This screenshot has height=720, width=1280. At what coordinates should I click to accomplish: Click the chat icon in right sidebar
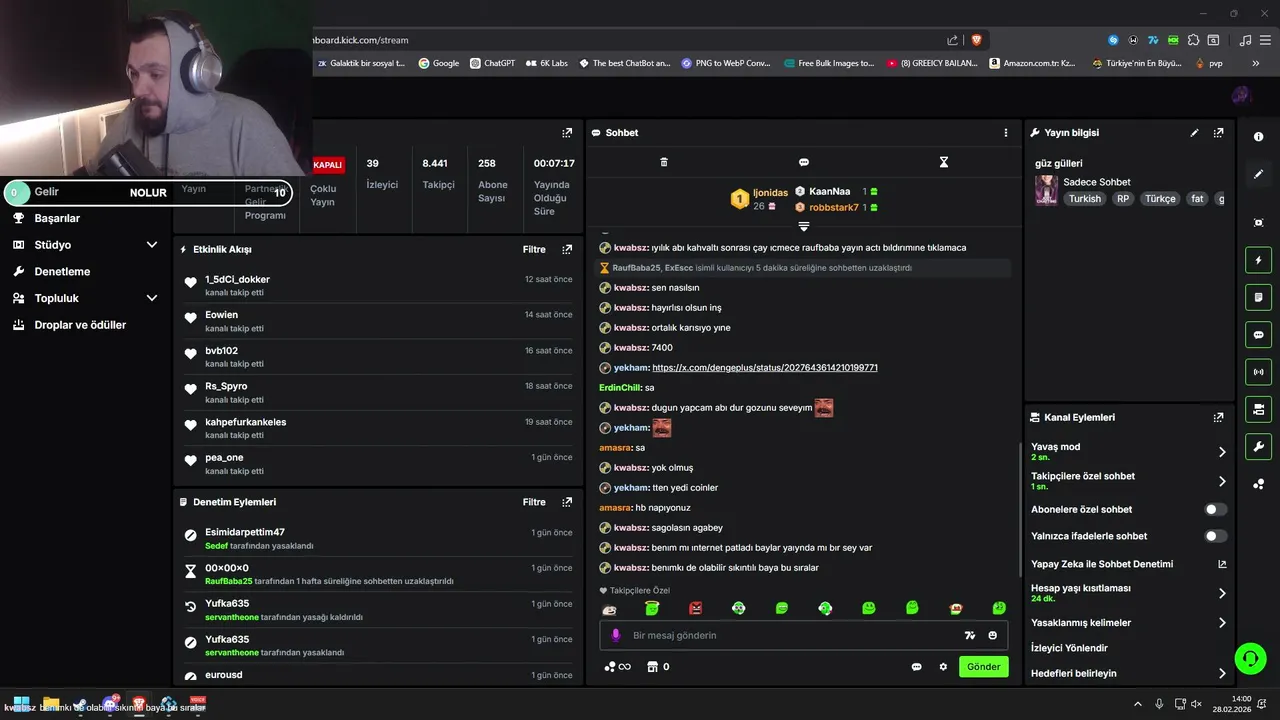tap(1258, 335)
